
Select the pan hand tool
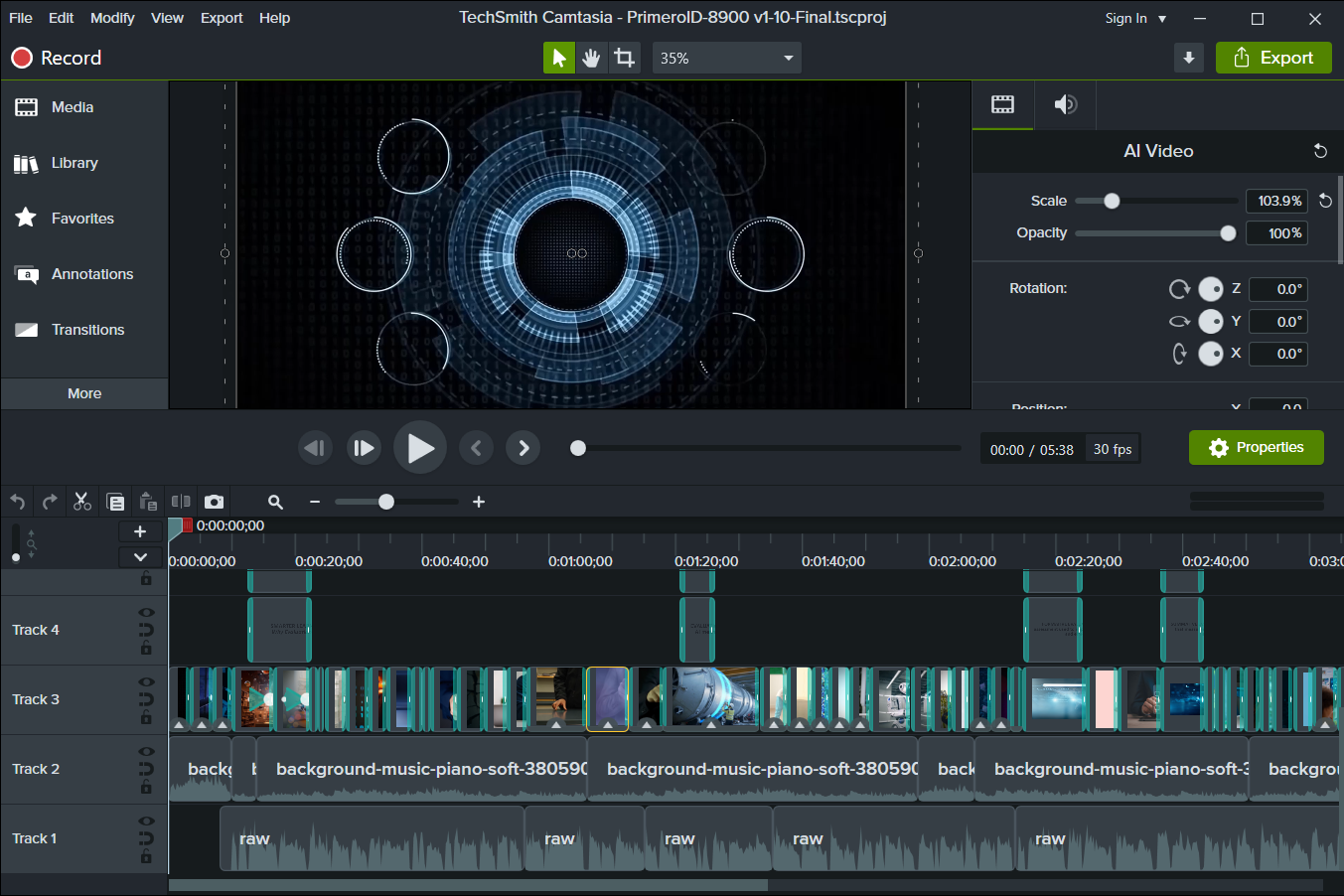point(591,57)
